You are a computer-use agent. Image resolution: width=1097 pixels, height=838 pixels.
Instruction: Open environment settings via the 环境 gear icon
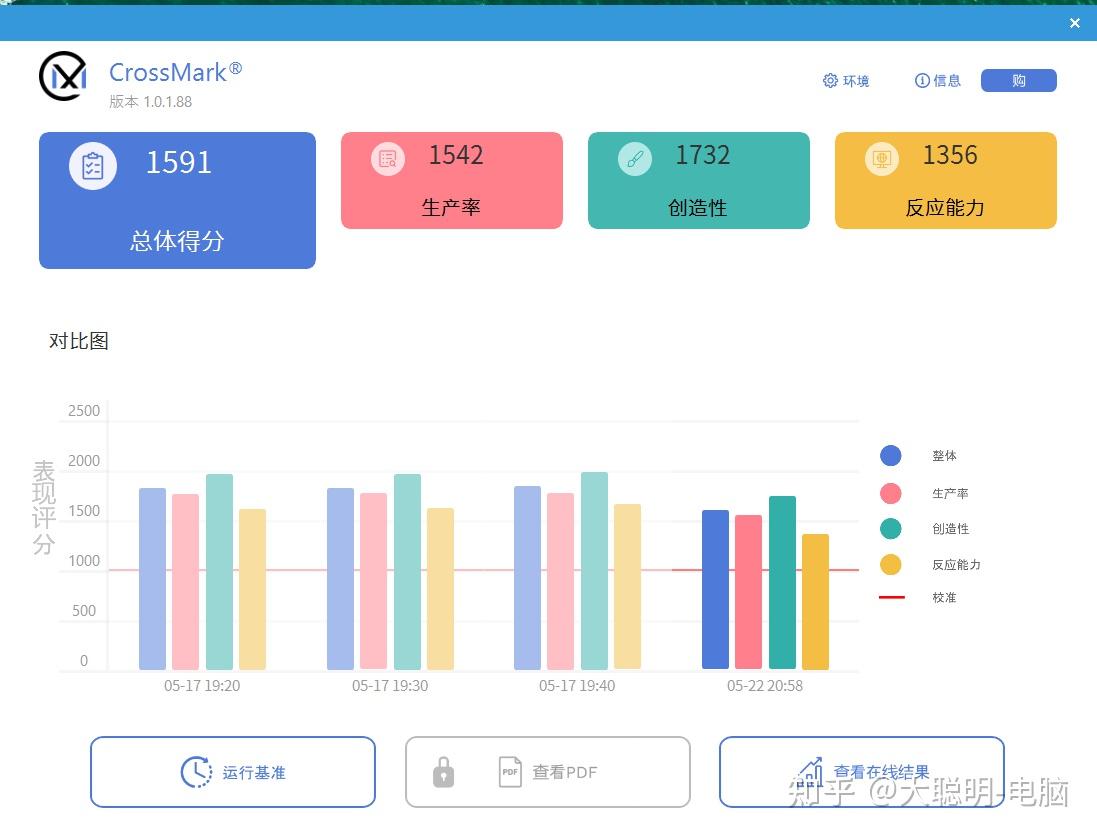(829, 80)
